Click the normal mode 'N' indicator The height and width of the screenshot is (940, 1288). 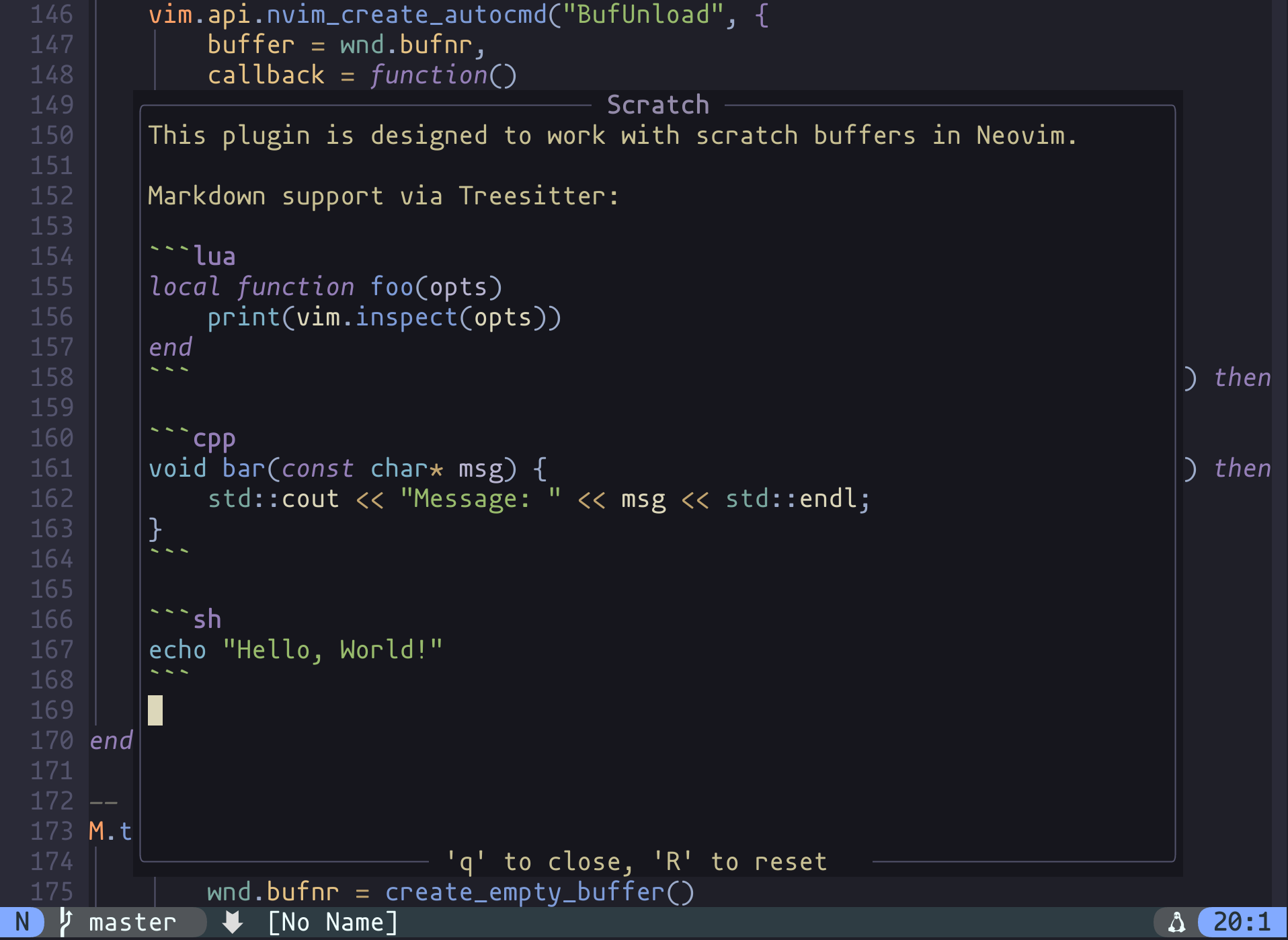(x=22, y=922)
